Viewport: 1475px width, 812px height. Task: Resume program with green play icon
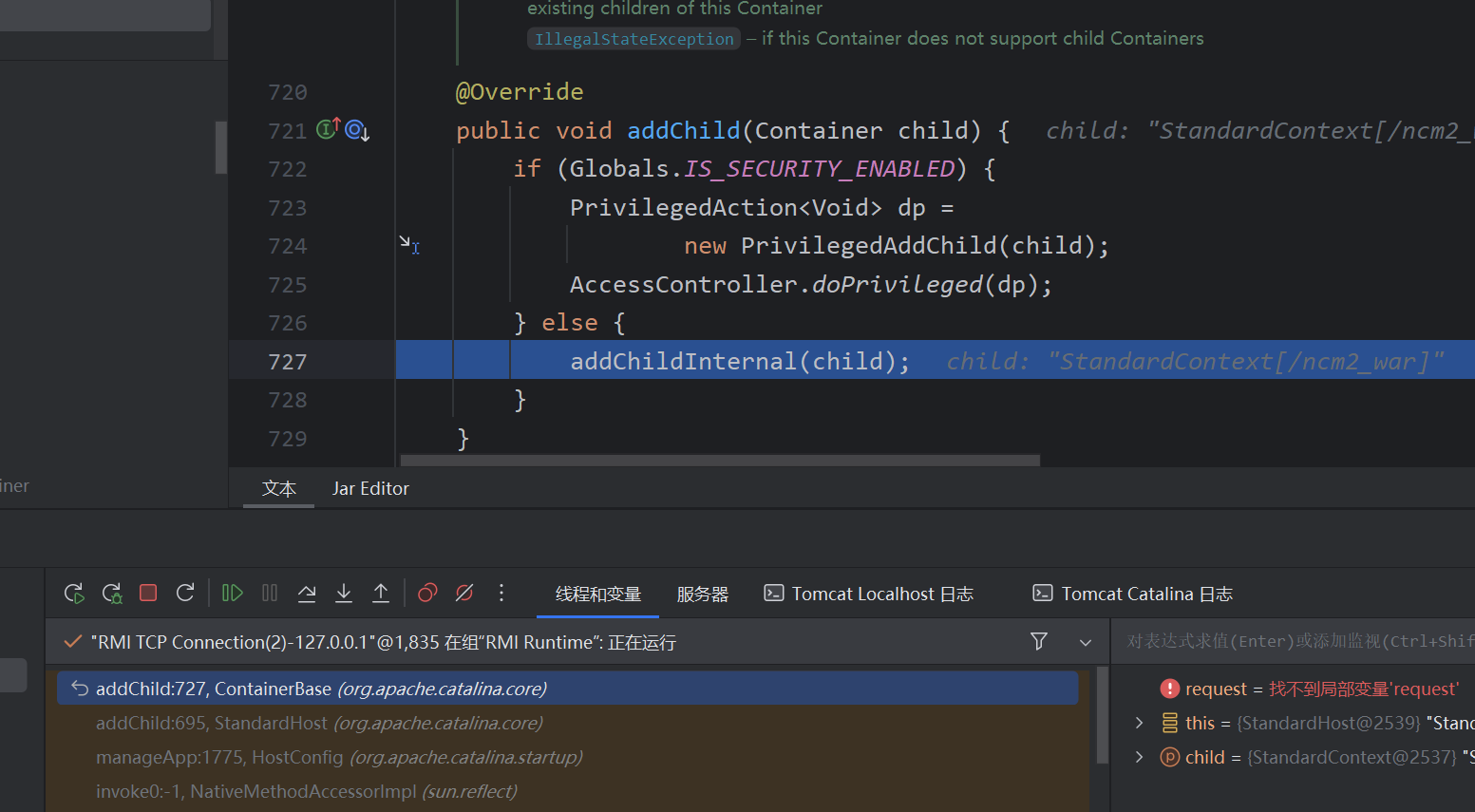coord(232,594)
